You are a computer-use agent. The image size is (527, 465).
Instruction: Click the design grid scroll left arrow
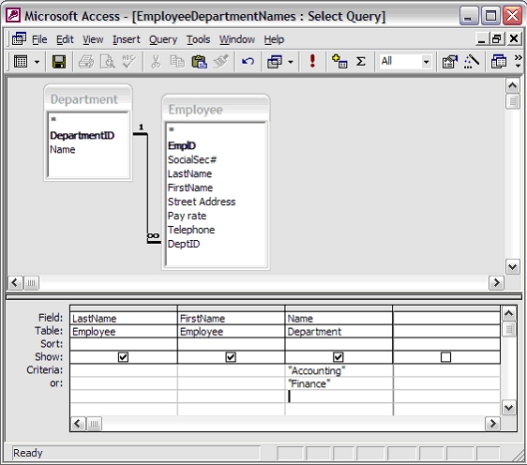[x=78, y=423]
